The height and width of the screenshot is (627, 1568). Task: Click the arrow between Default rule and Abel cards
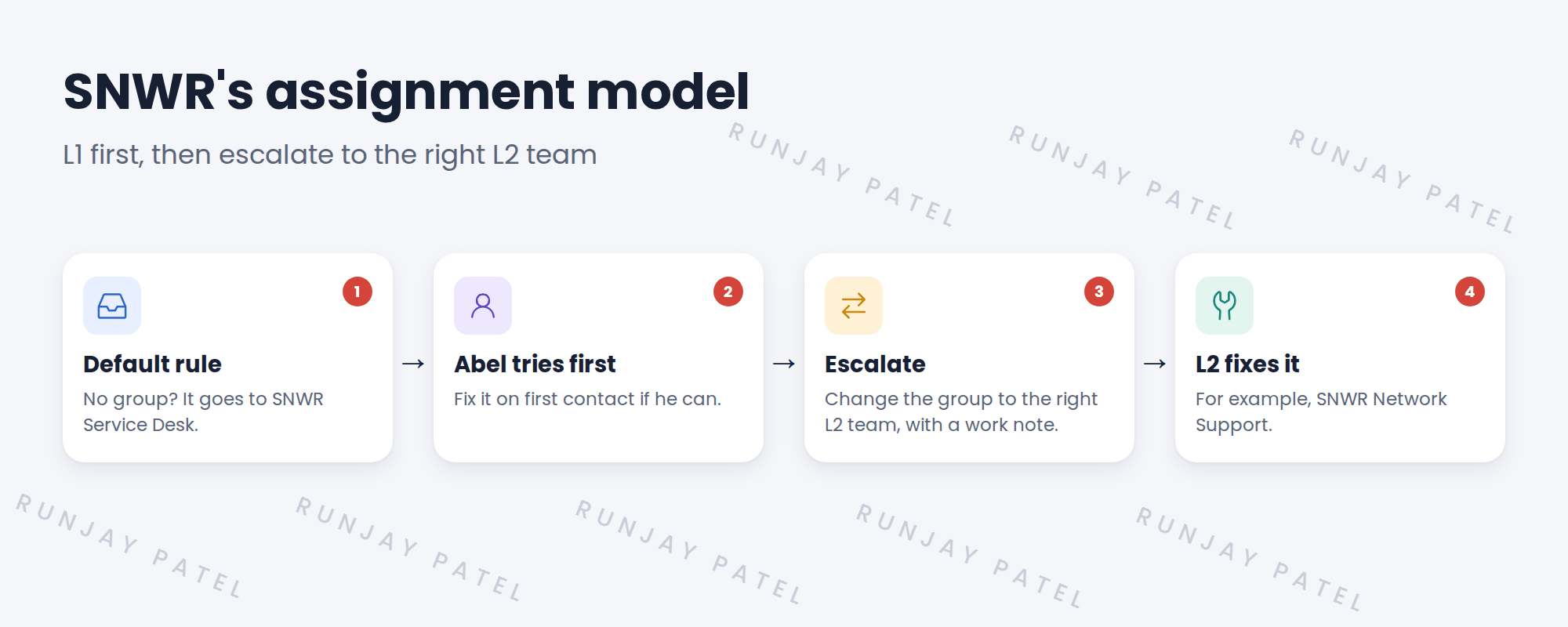coord(413,364)
